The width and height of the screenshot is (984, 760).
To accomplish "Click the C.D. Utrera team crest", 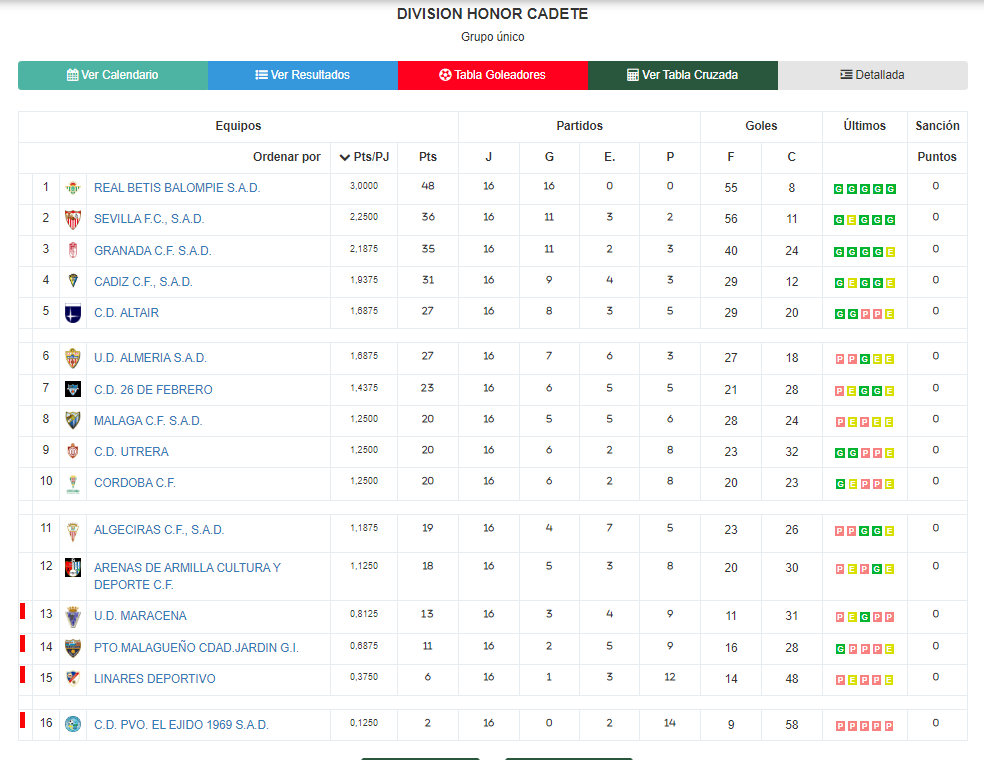I will tap(73, 451).
